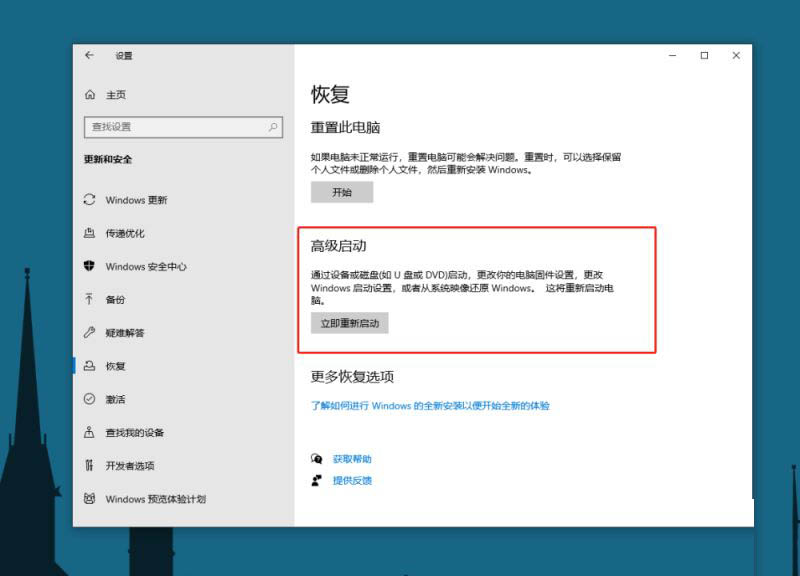
Task: Click the 传递优化 icon
Action: click(x=89, y=233)
